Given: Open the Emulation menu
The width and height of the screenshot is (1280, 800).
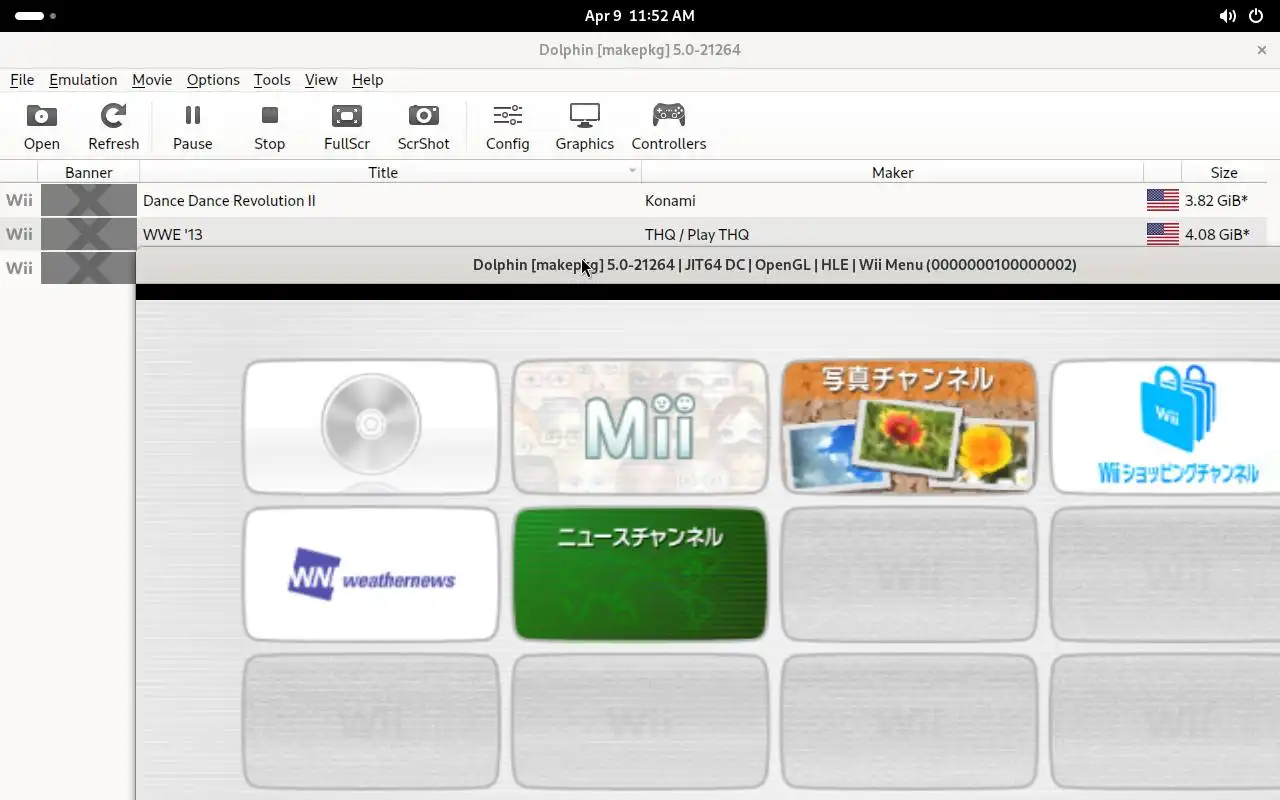Looking at the screenshot, I should [83, 80].
